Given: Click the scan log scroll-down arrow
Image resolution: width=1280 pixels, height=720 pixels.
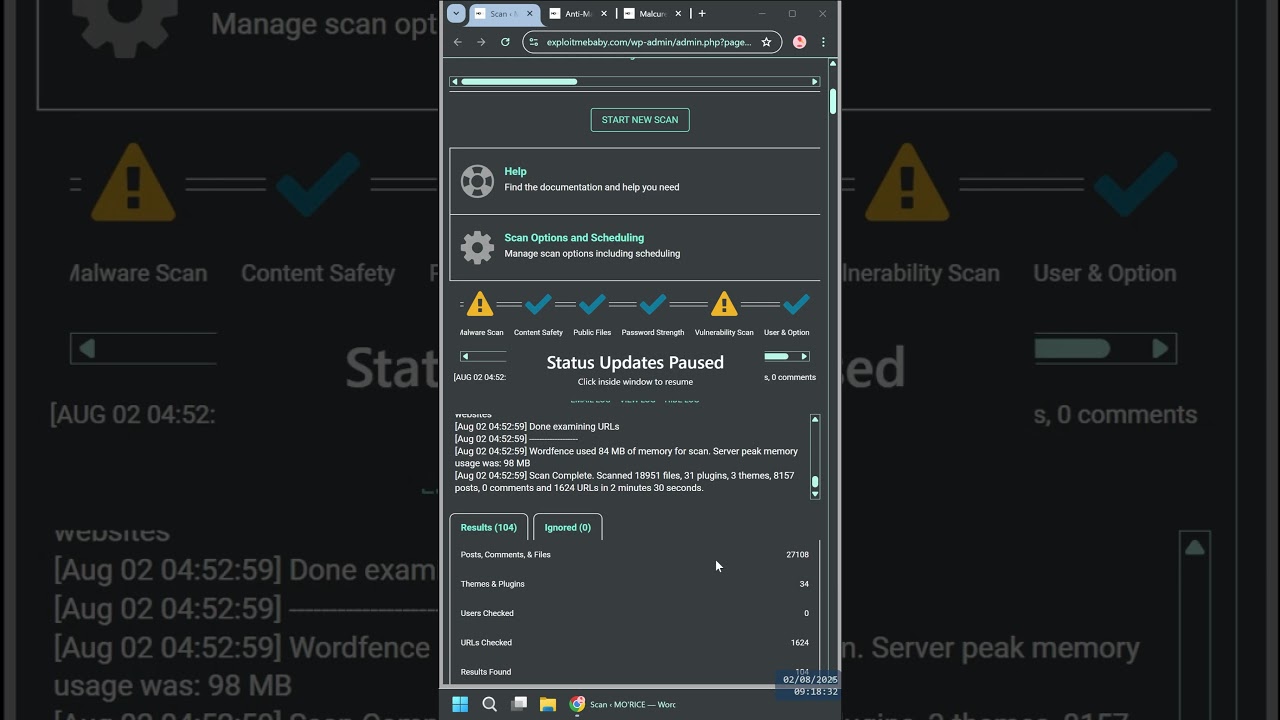Looking at the screenshot, I should [x=815, y=494].
